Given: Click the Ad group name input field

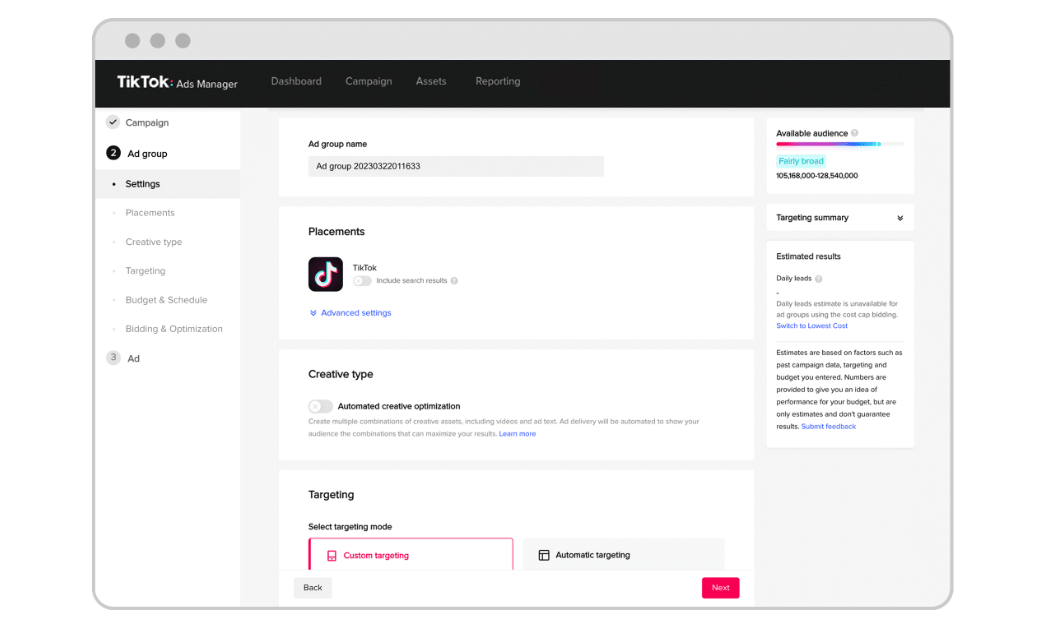Looking at the screenshot, I should coord(456,165).
